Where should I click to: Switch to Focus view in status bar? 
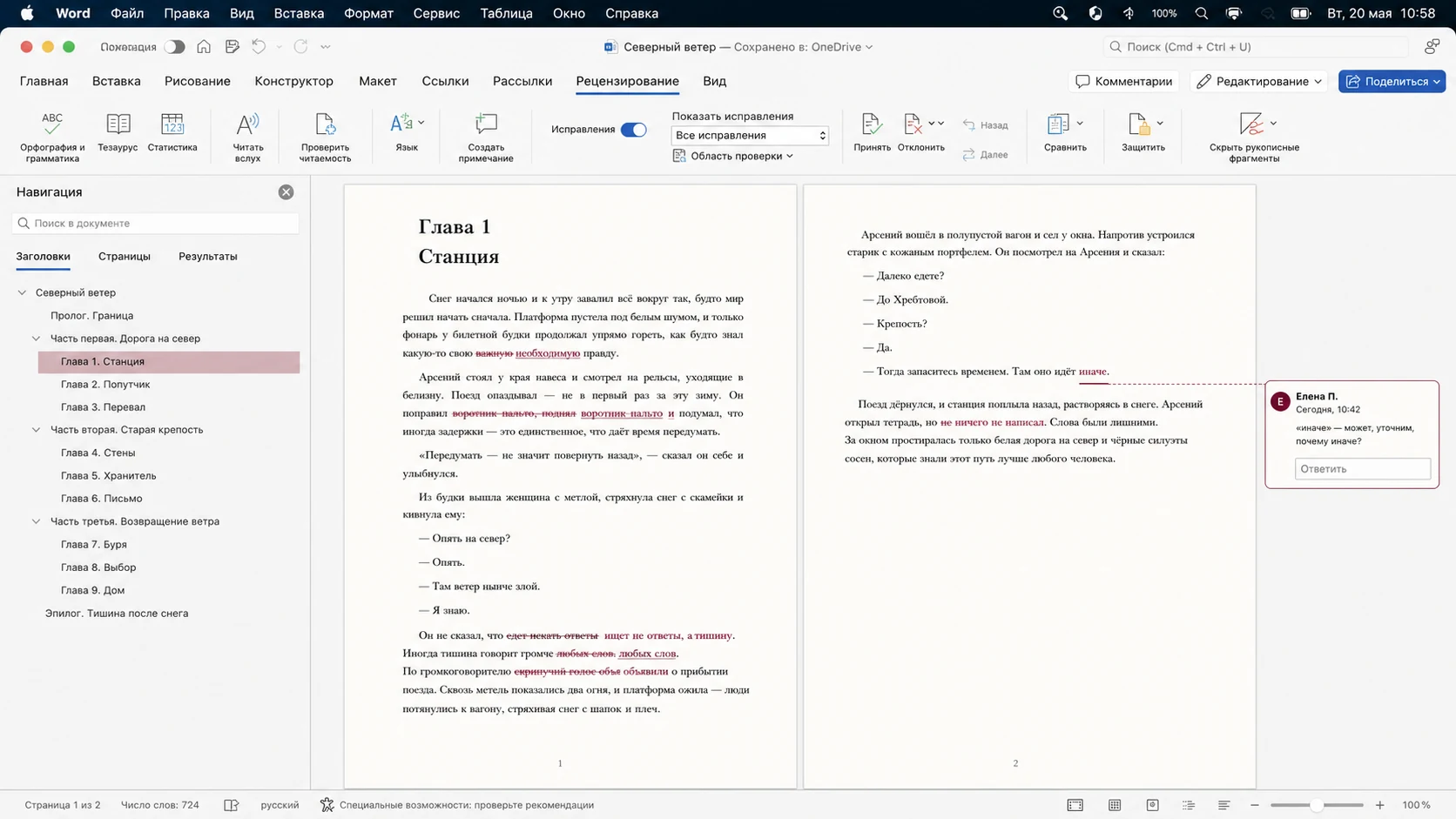1075,805
